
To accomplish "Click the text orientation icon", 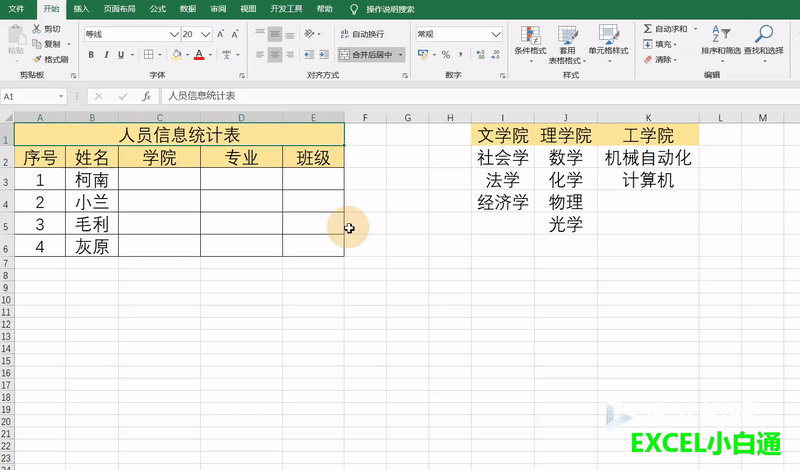I will [309, 34].
